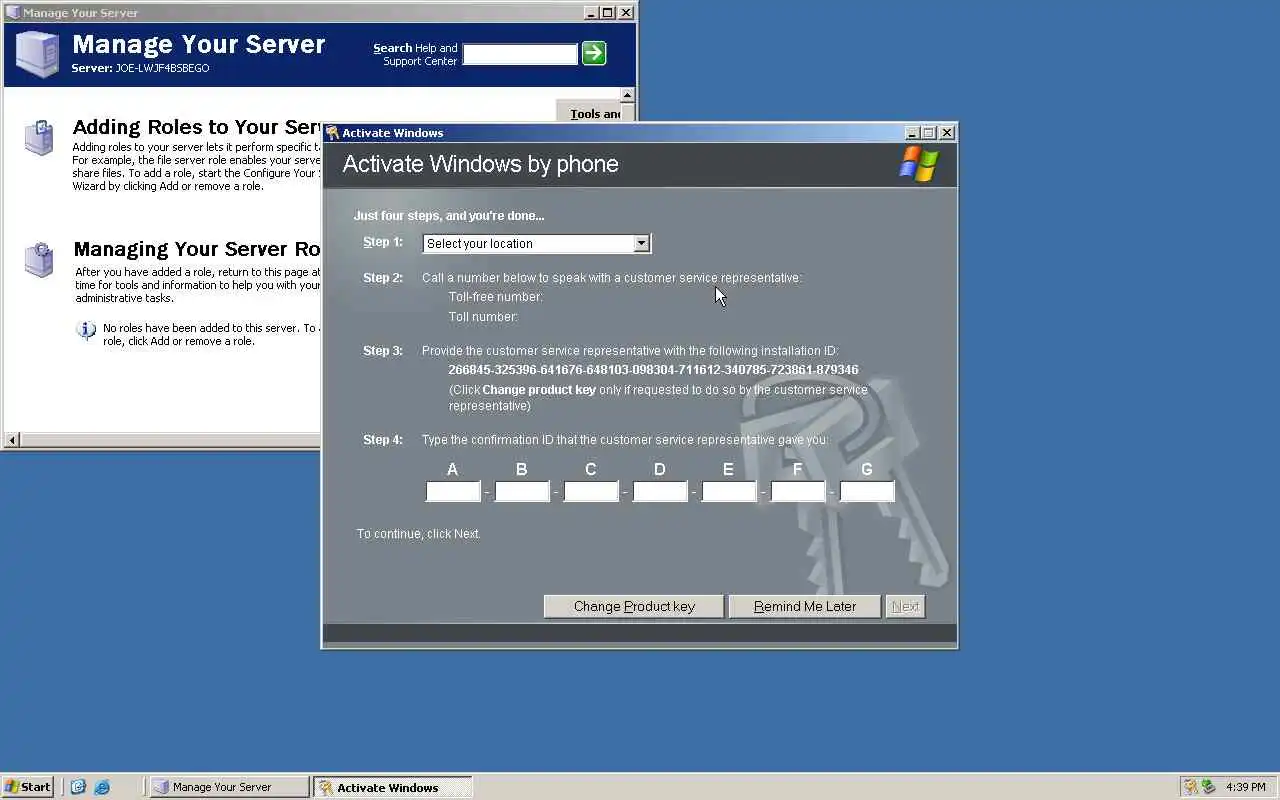The width and height of the screenshot is (1280, 800).
Task: Click the keys icon in Activate Windows title bar
Action: coord(332,133)
